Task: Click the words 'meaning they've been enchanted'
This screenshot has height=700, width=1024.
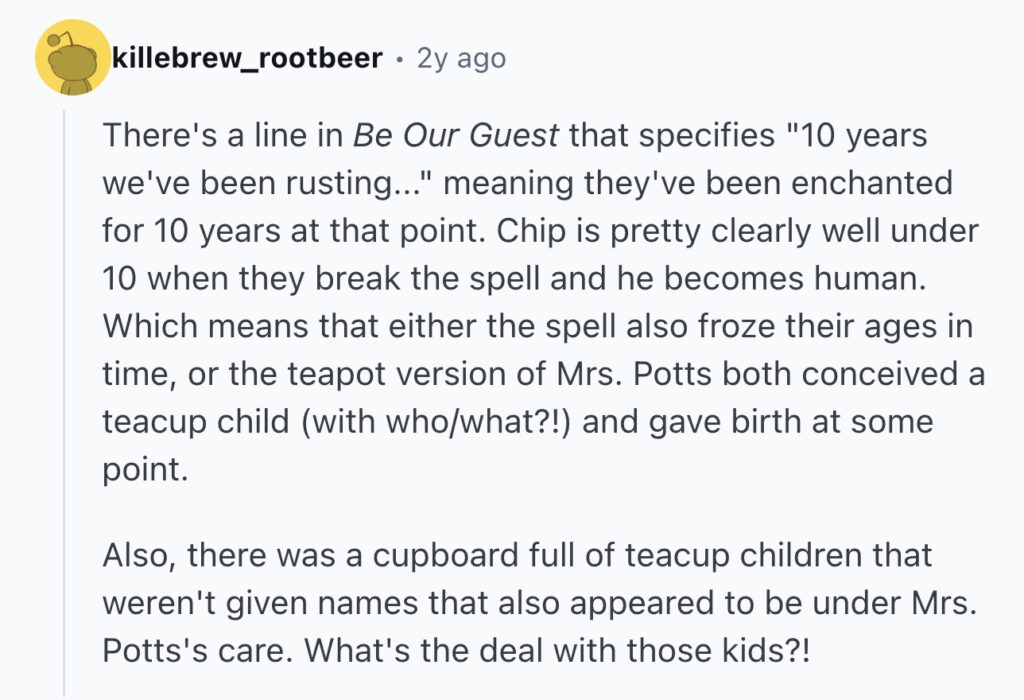Action: [698, 183]
